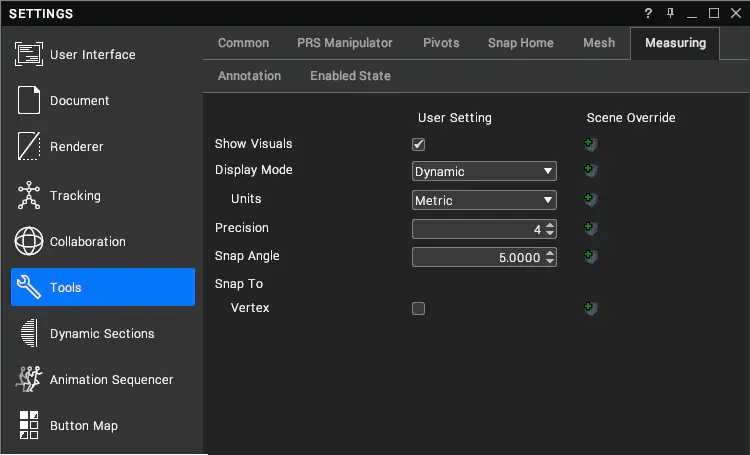The image size is (750, 455).
Task: Click the User Interface label
Action: [92, 55]
